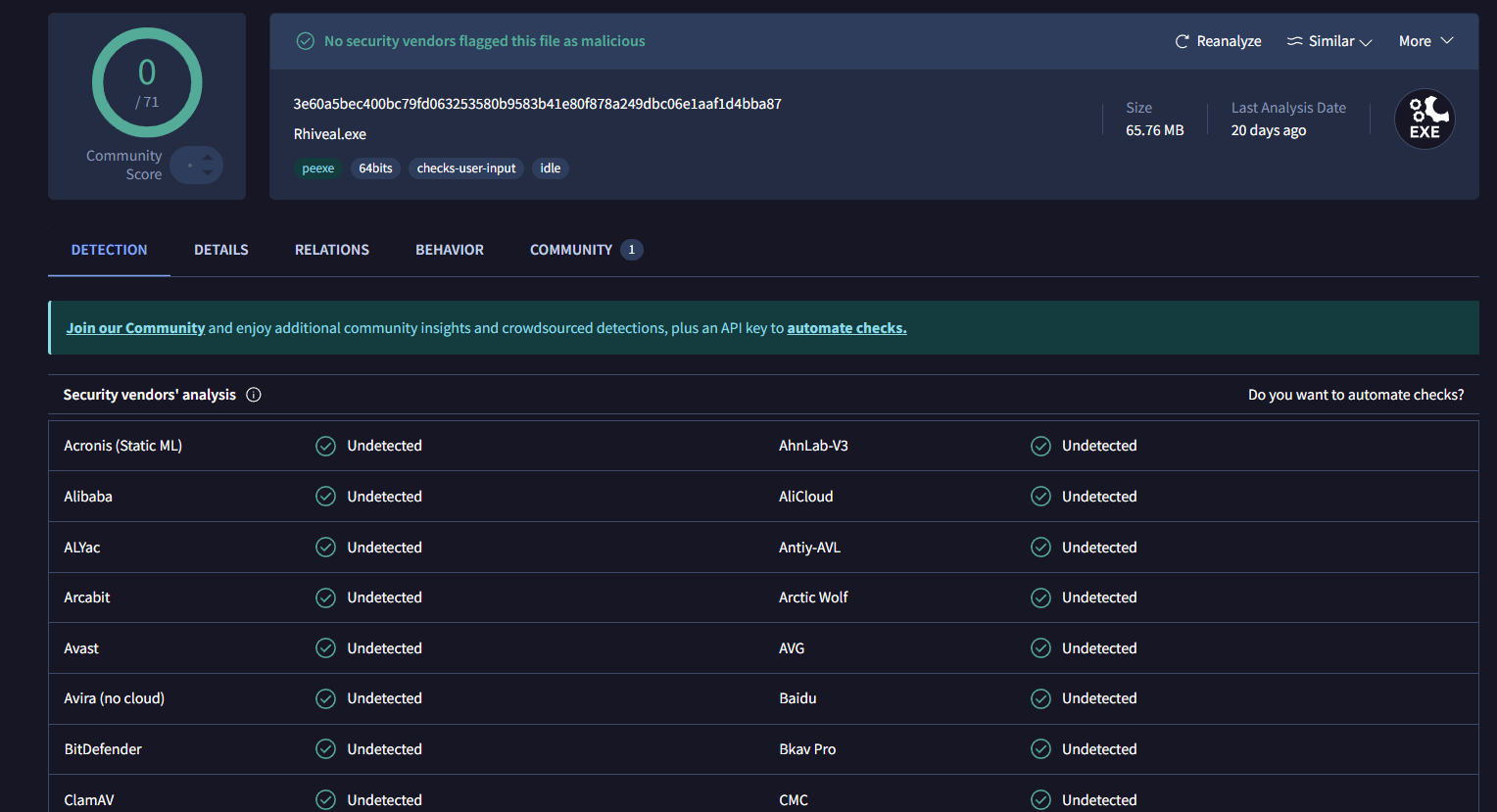The width and height of the screenshot is (1497, 812).
Task: Click the EXE file type icon
Action: [x=1425, y=119]
